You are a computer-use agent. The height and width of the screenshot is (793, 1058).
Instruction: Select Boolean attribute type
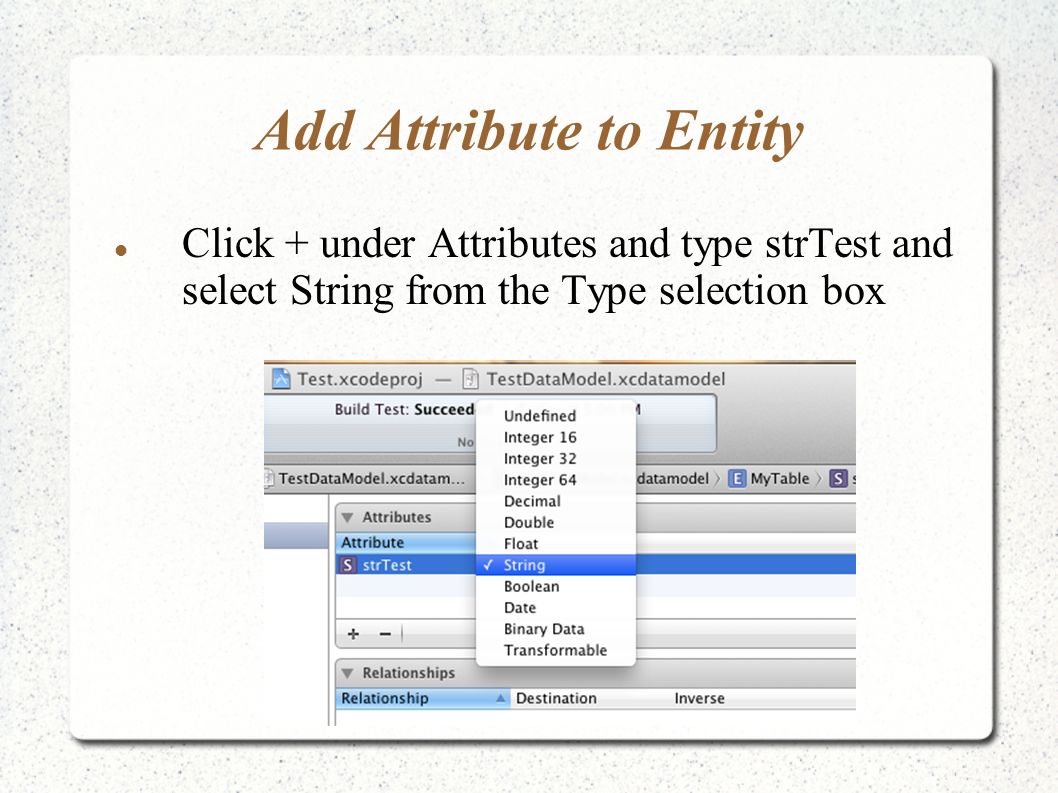(x=556, y=586)
